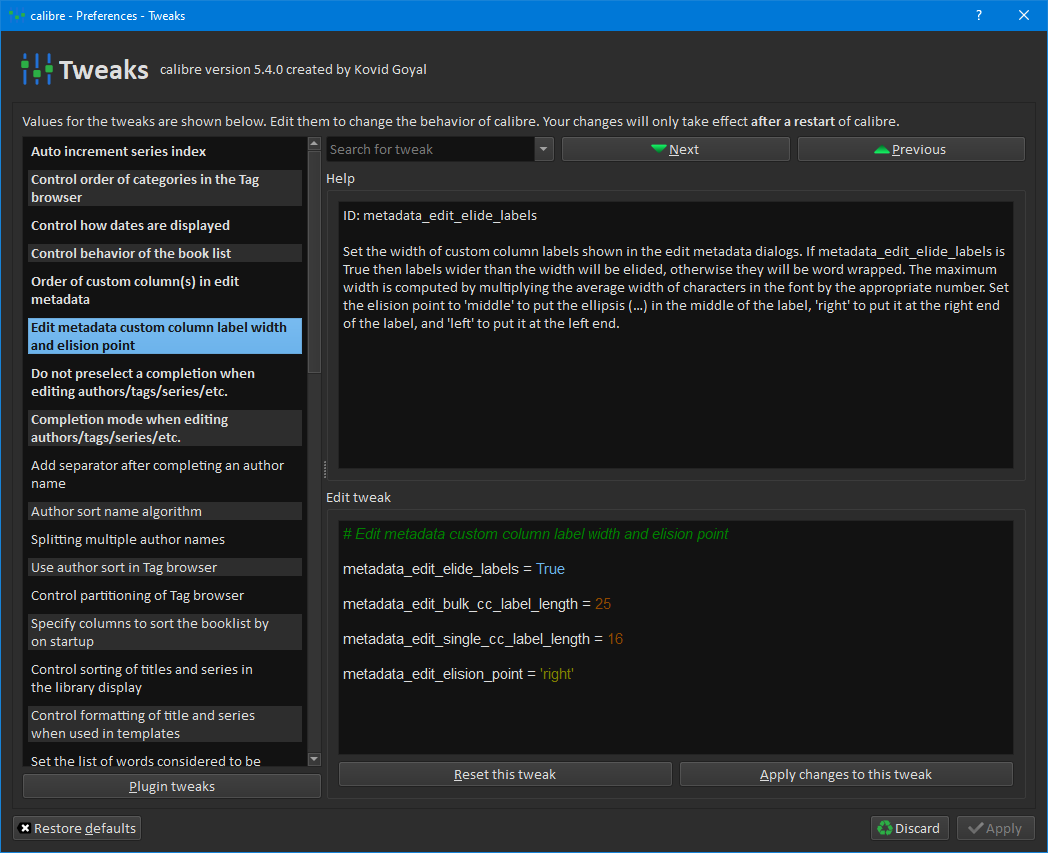Select Author sort name algorithm
This screenshot has width=1048, height=853.
coord(165,511)
